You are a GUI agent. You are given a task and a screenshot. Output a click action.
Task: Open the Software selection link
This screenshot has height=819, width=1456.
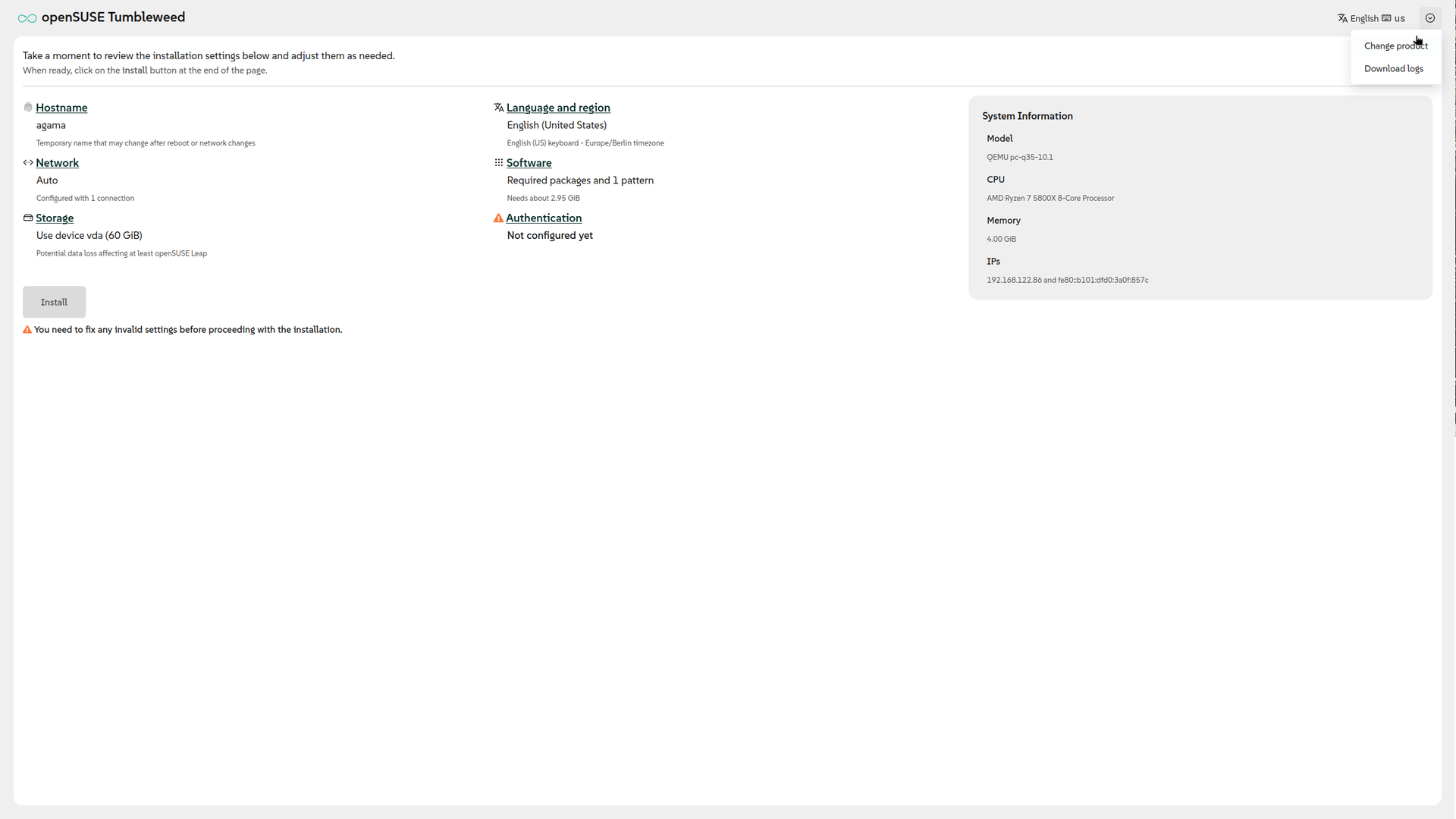(529, 163)
